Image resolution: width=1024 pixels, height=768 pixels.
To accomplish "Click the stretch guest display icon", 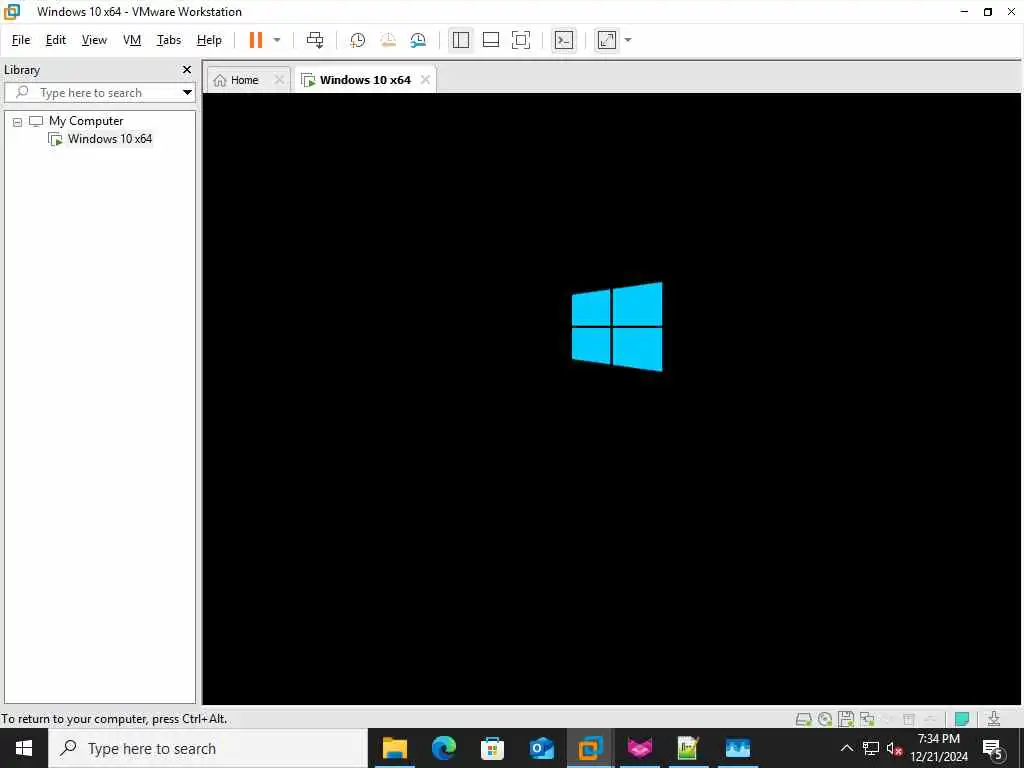I will 607,40.
